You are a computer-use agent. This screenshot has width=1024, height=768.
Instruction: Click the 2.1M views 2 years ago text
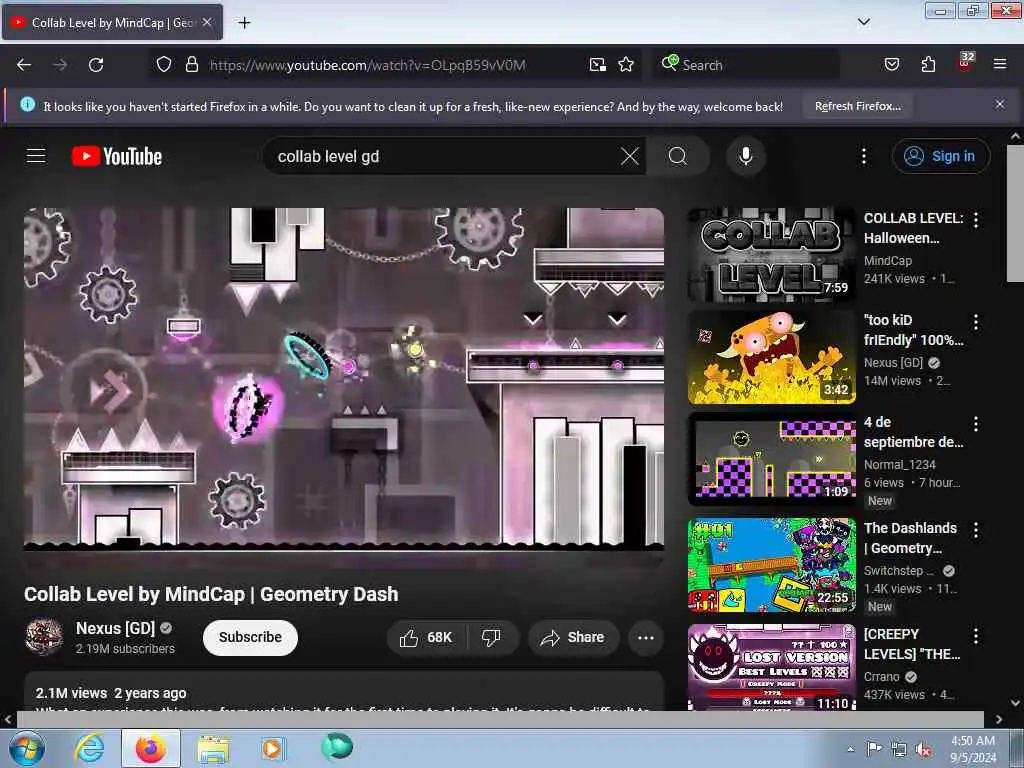click(111, 693)
